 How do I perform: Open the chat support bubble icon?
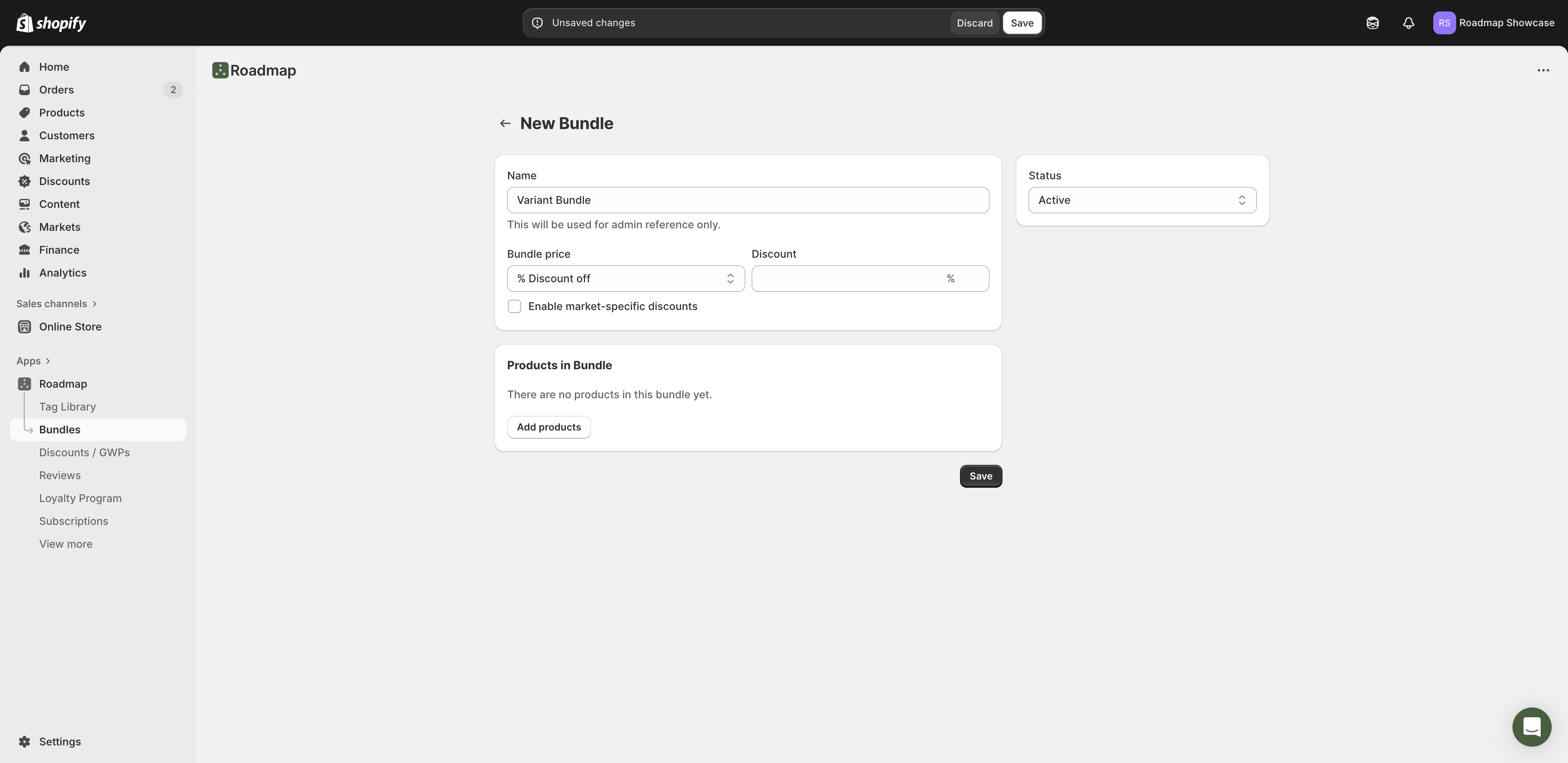pyautogui.click(x=1531, y=727)
